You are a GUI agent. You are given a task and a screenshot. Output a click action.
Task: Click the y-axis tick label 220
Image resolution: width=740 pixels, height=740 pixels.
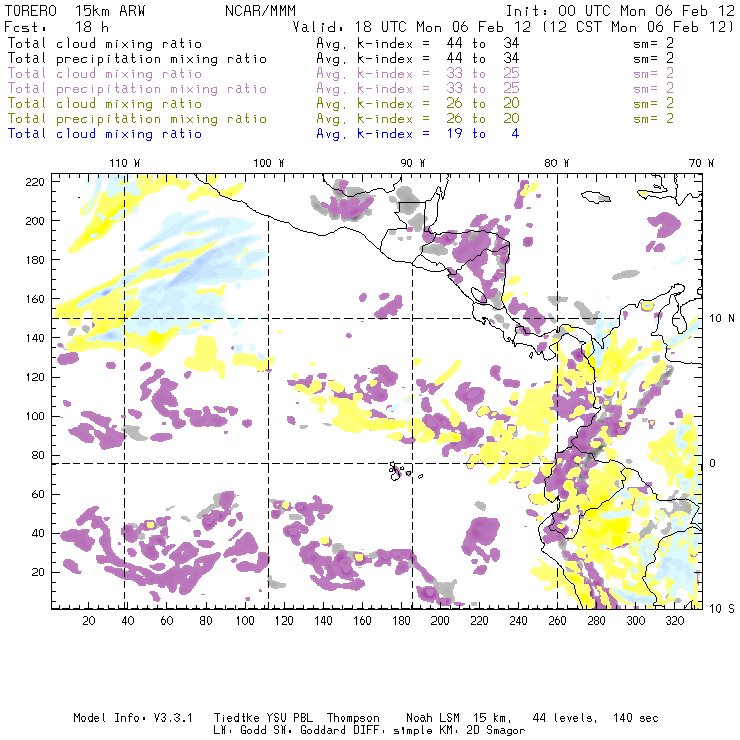(36, 181)
